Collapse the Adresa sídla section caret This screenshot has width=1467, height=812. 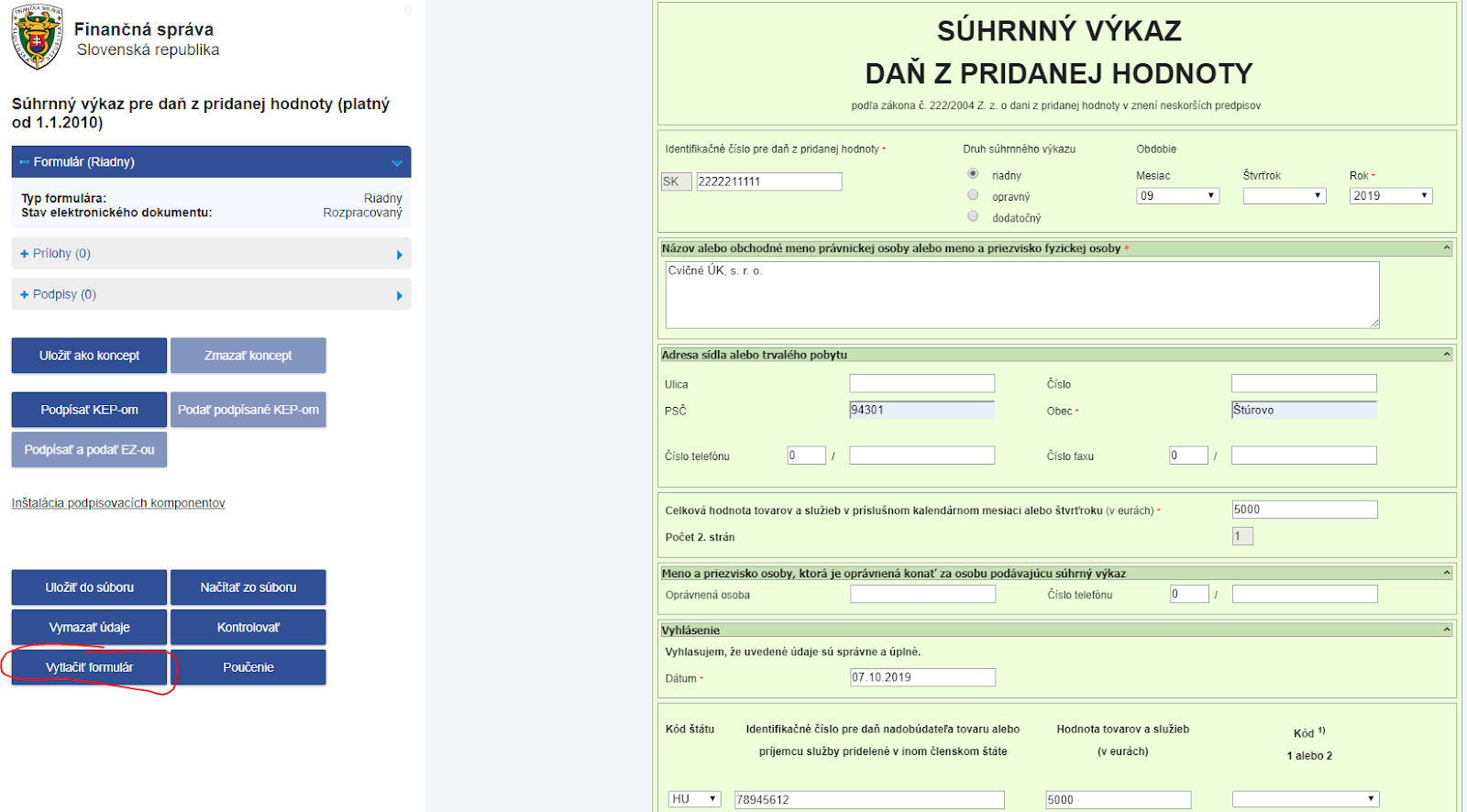(1447, 354)
